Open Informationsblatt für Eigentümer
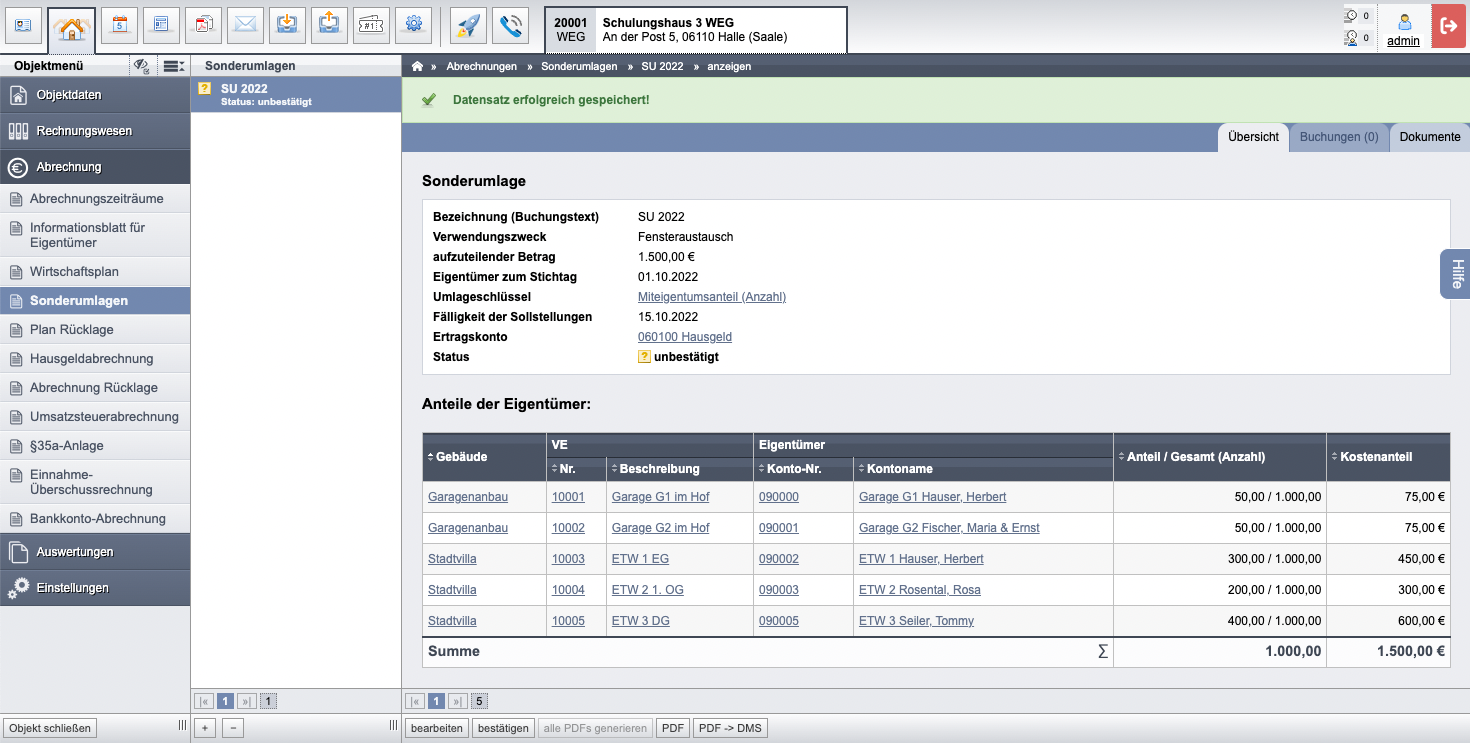 (95, 235)
